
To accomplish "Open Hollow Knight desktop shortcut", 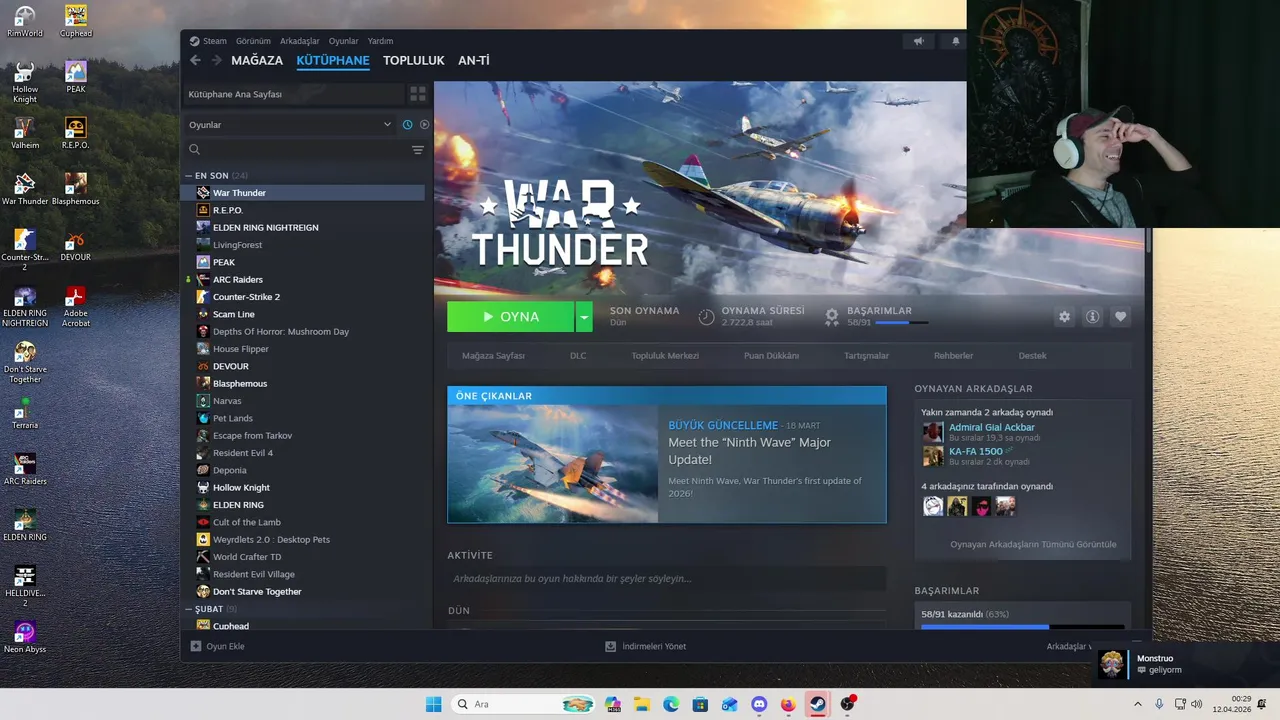I will (x=25, y=83).
